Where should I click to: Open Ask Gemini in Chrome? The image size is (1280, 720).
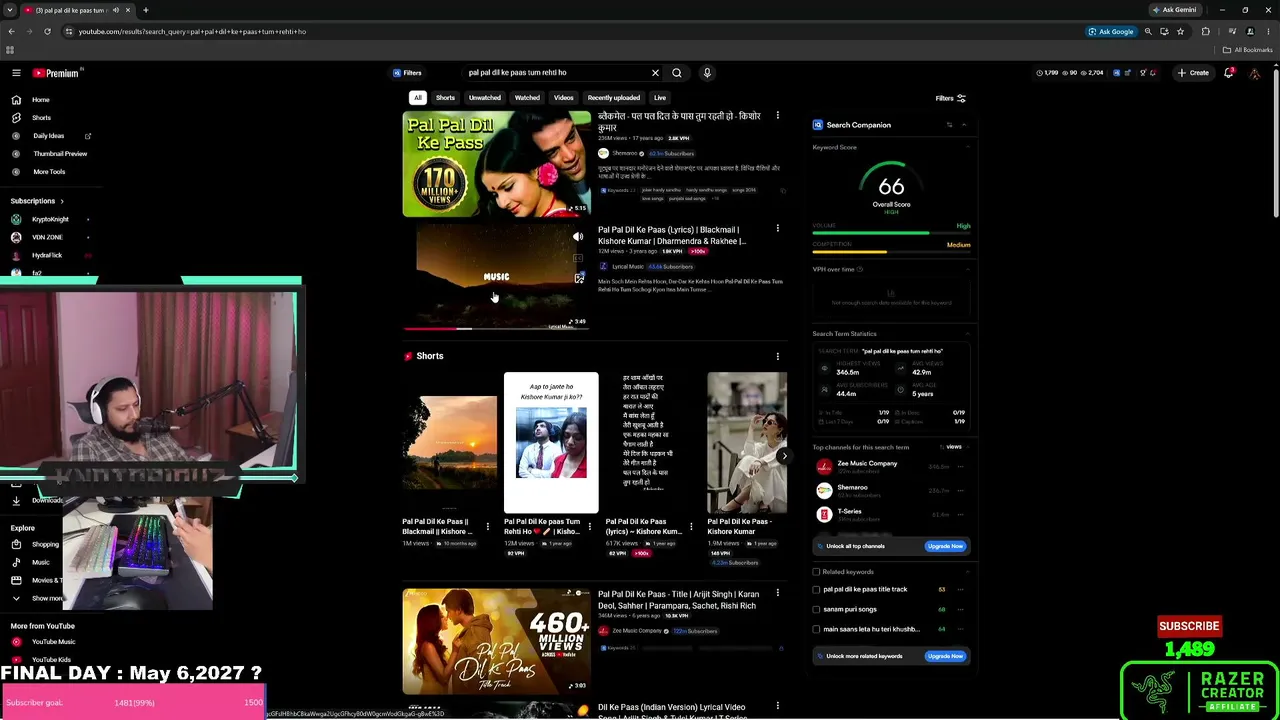(x=1174, y=10)
